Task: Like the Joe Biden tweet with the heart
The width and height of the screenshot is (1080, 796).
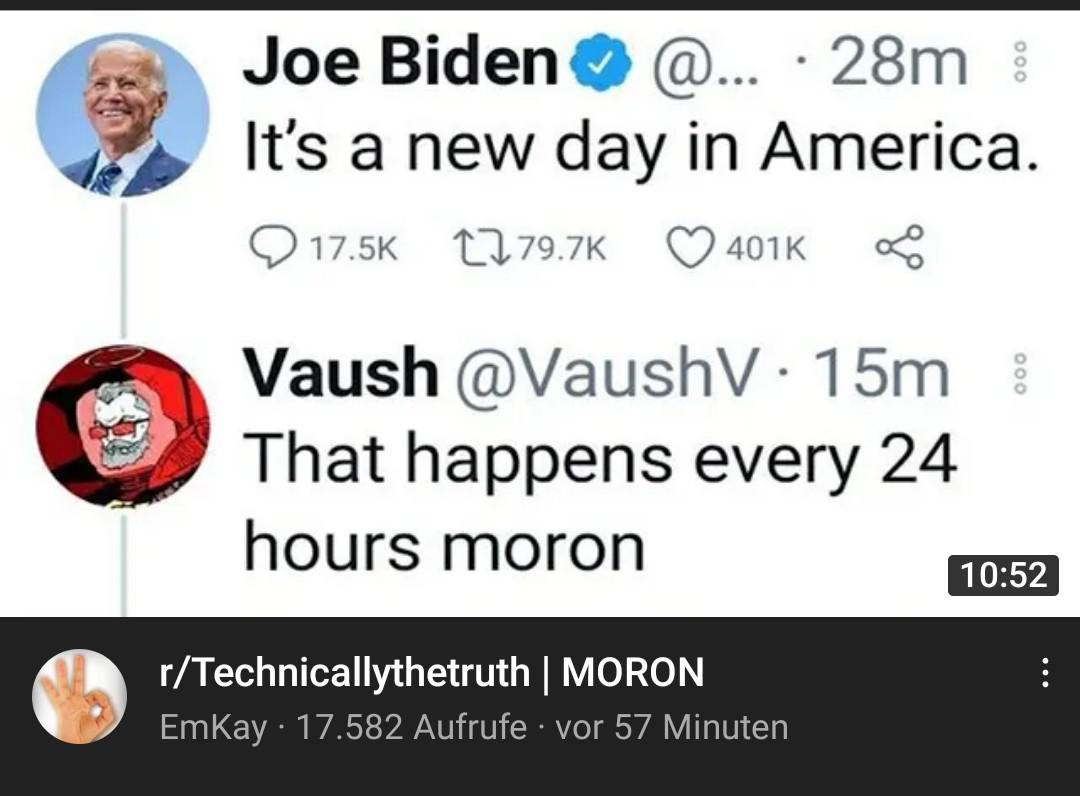Action: click(x=688, y=248)
